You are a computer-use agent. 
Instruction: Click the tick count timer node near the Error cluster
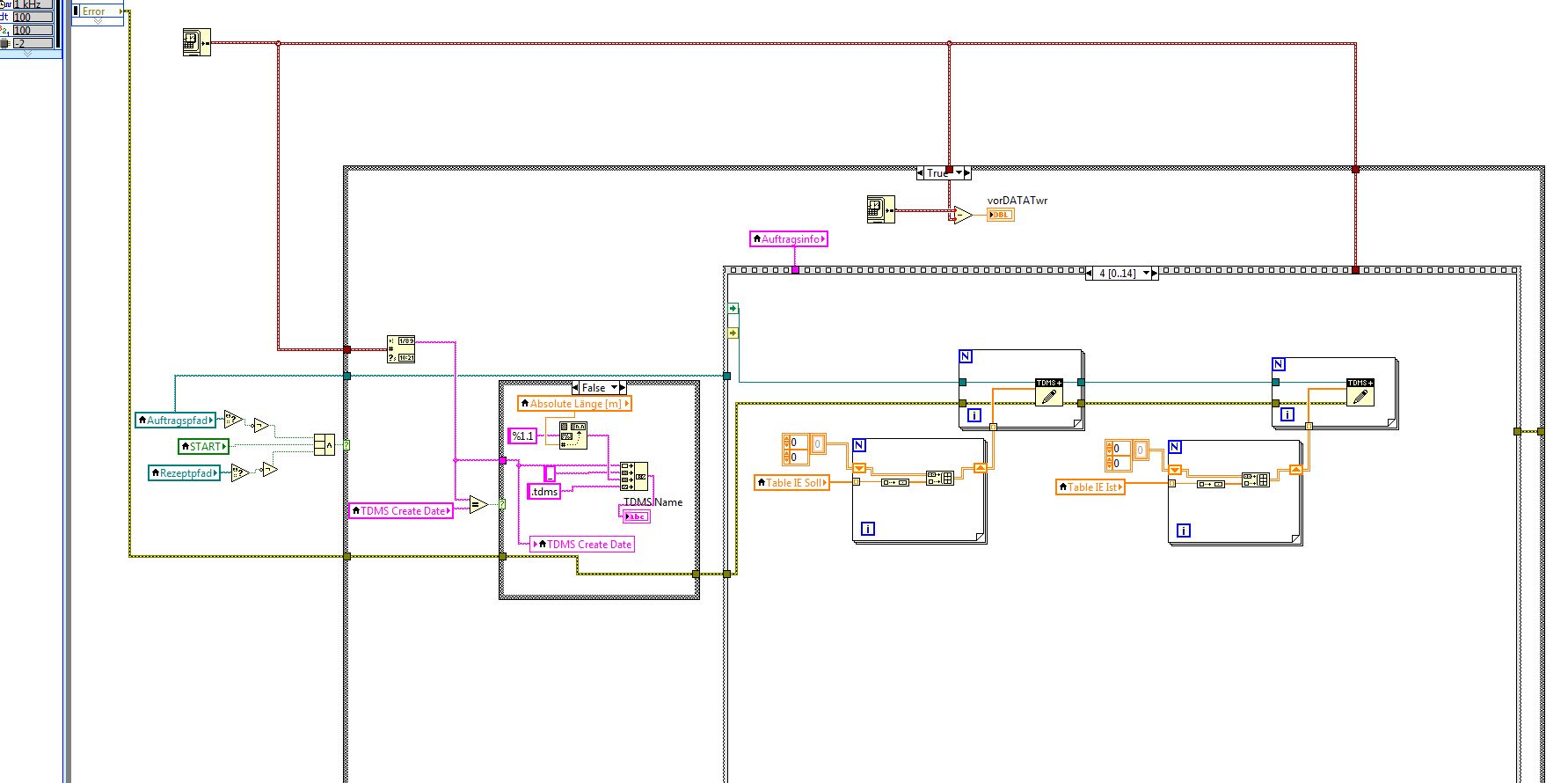pos(195,42)
